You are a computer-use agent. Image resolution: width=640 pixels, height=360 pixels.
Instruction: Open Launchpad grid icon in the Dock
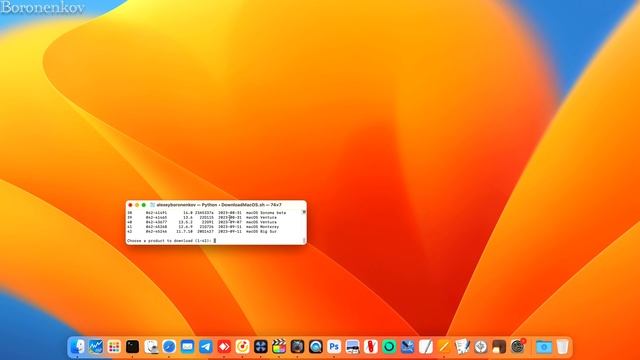click(x=114, y=347)
